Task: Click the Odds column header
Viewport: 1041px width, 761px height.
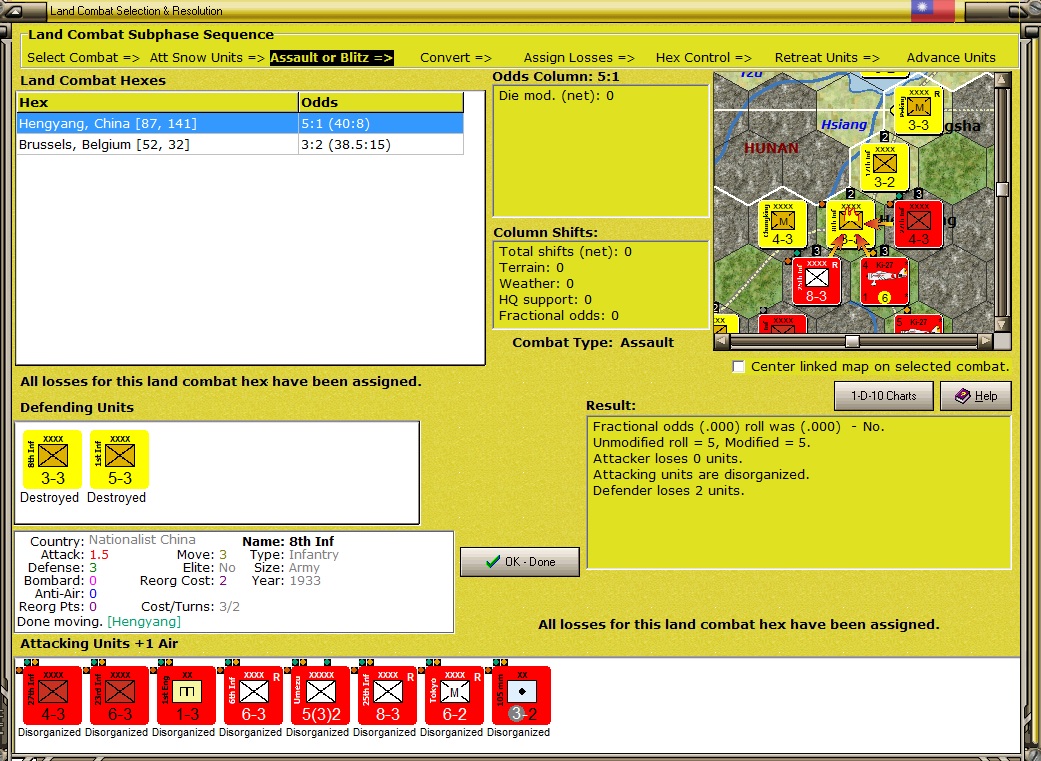Action: (380, 102)
